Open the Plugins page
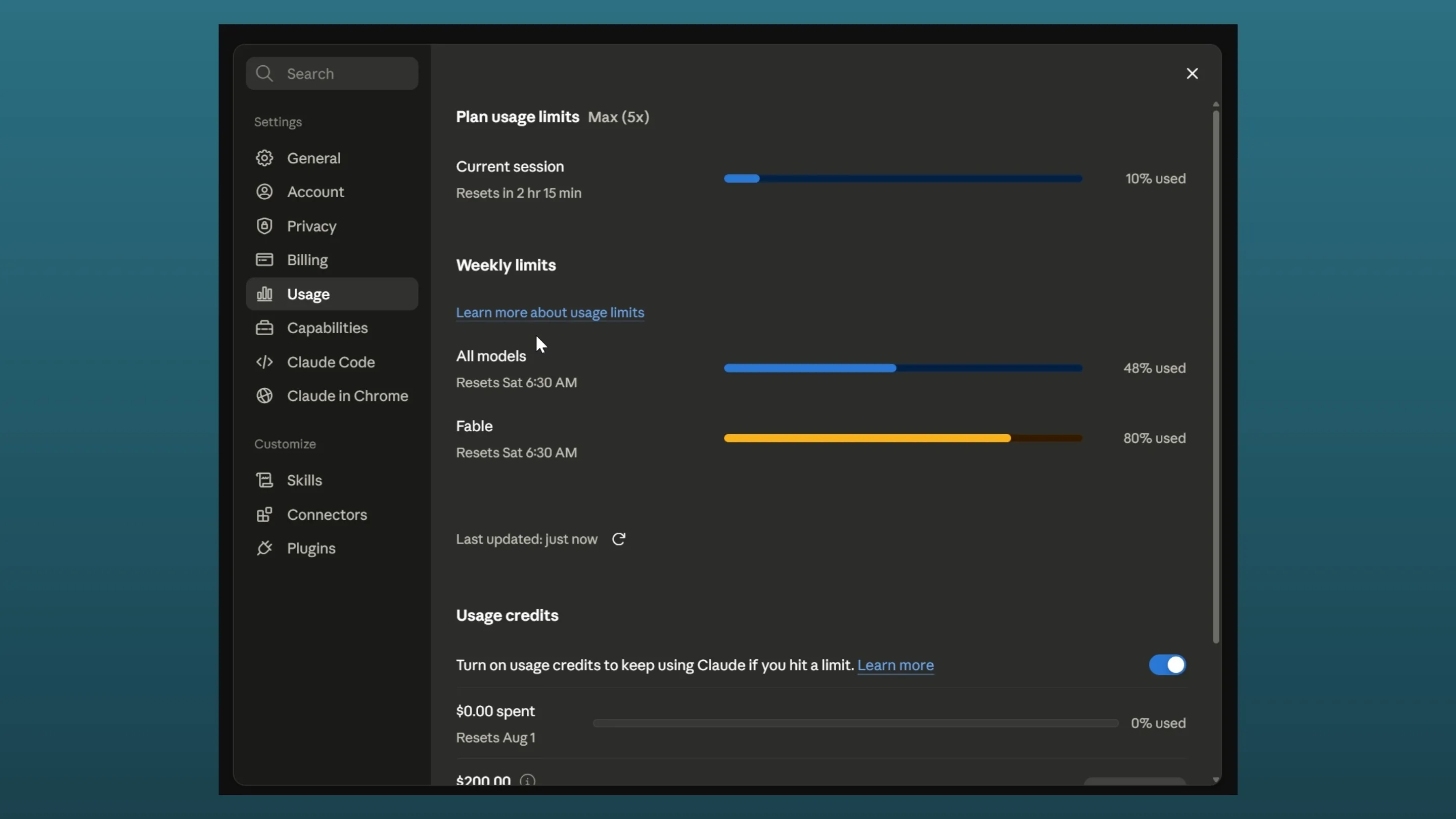The image size is (1456, 819). pos(332,548)
